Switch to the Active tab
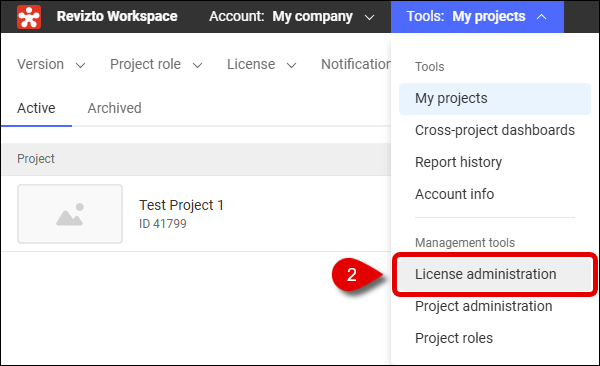600x366 pixels. [36, 108]
